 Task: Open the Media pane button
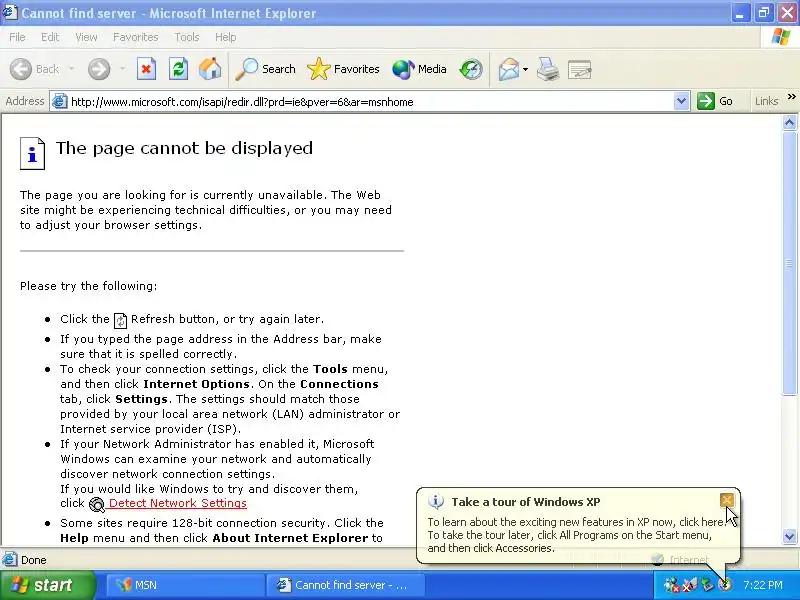coord(419,69)
